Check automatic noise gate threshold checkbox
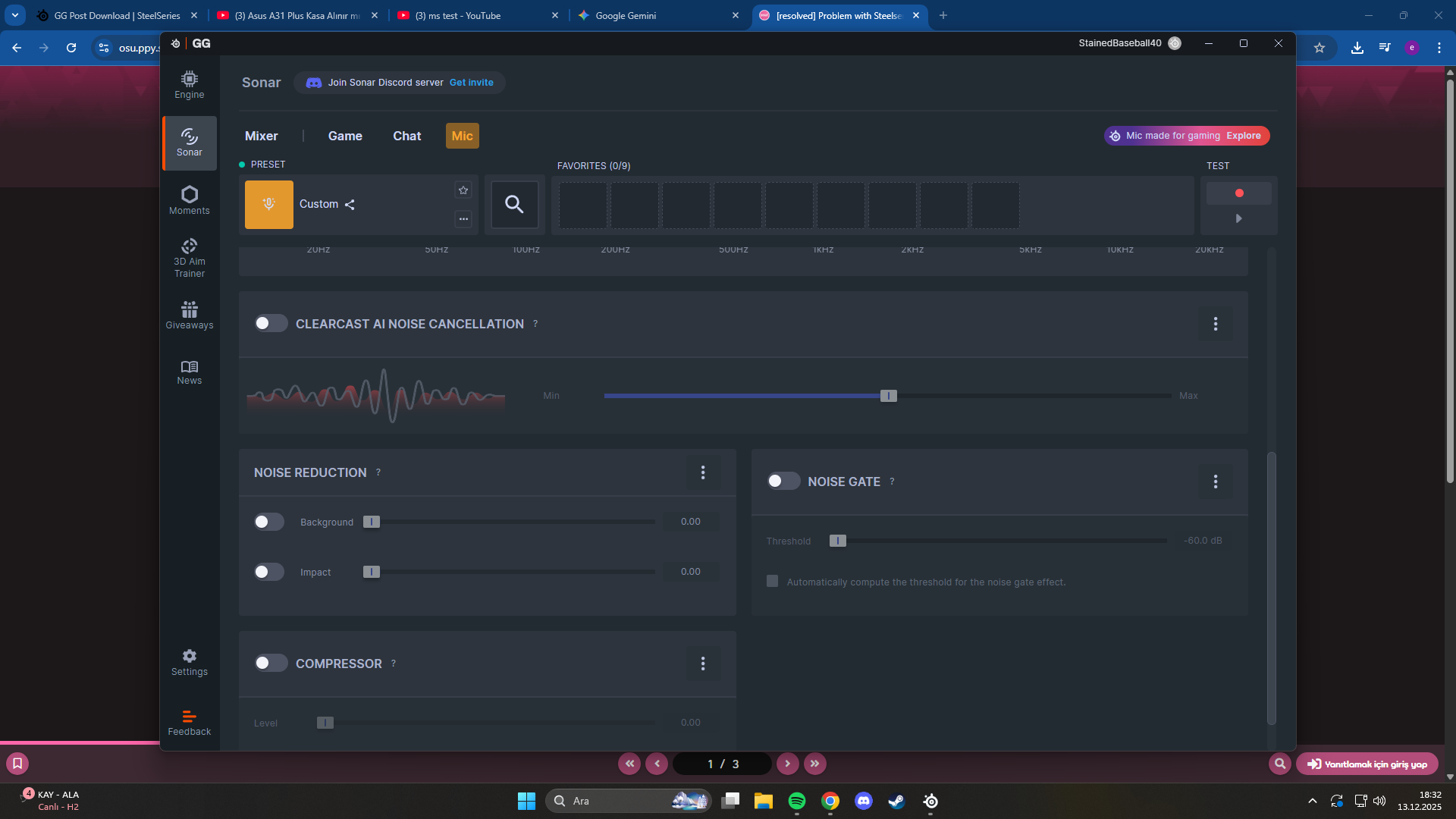 (772, 582)
